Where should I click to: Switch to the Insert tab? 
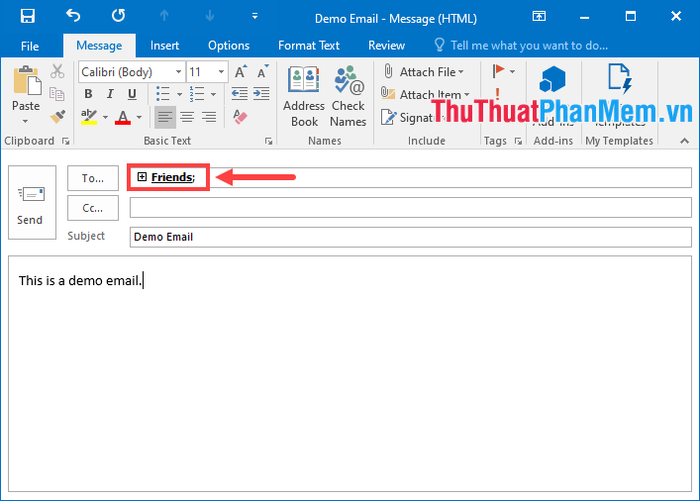click(165, 45)
